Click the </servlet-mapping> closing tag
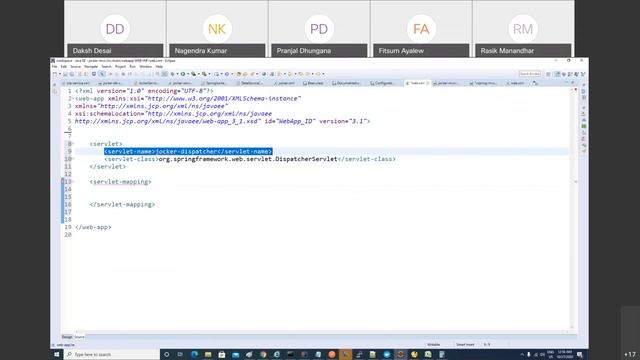Image resolution: width=640 pixels, height=360 pixels. [x=122, y=204]
